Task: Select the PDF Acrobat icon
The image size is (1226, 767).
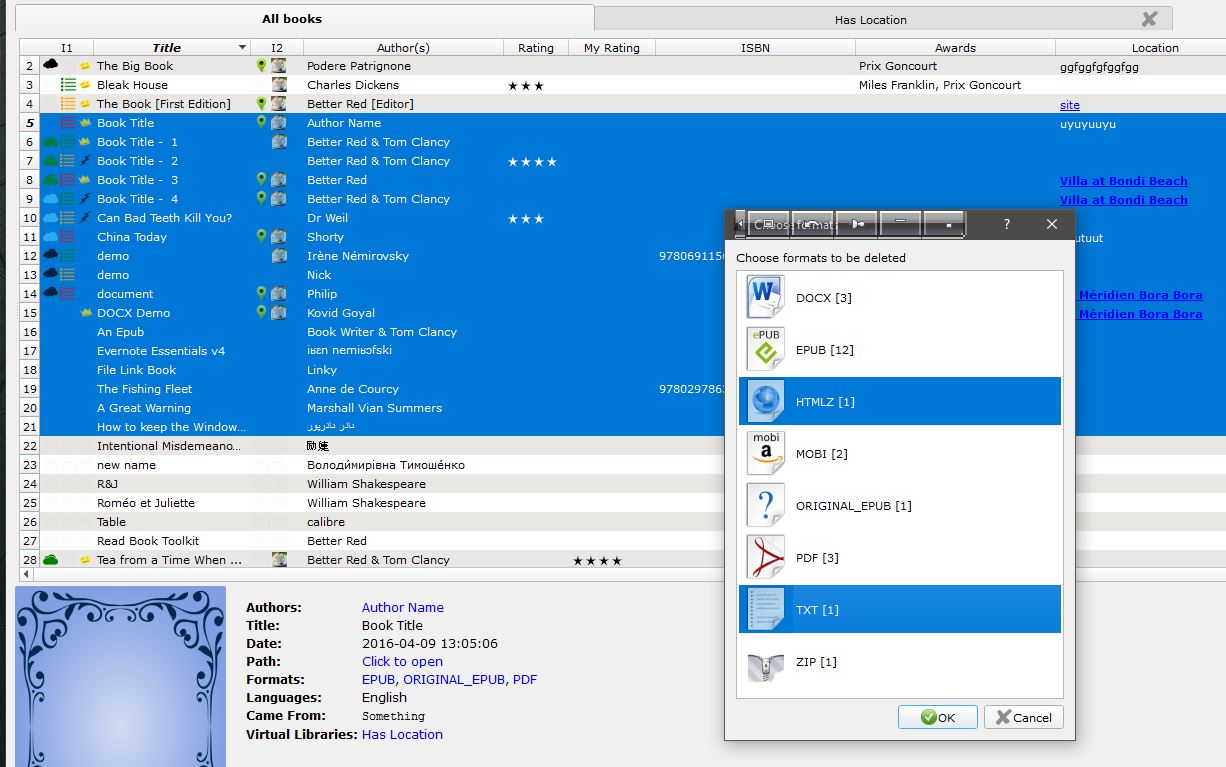Action: [766, 557]
